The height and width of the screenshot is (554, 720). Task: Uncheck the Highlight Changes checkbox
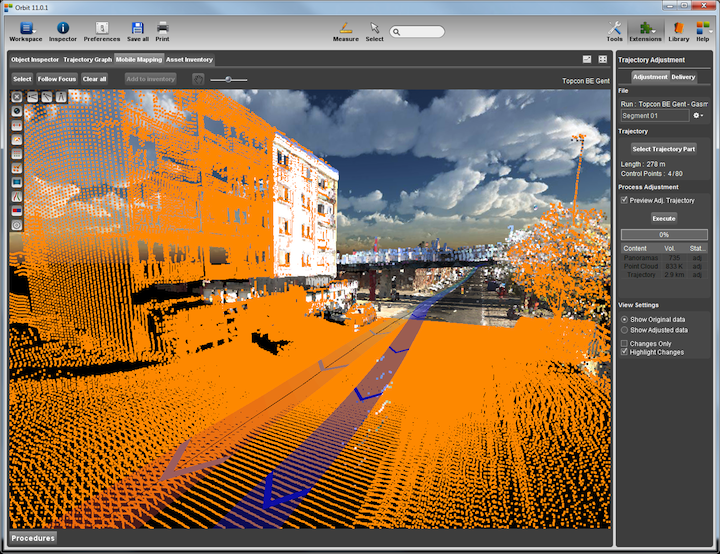tap(625, 352)
